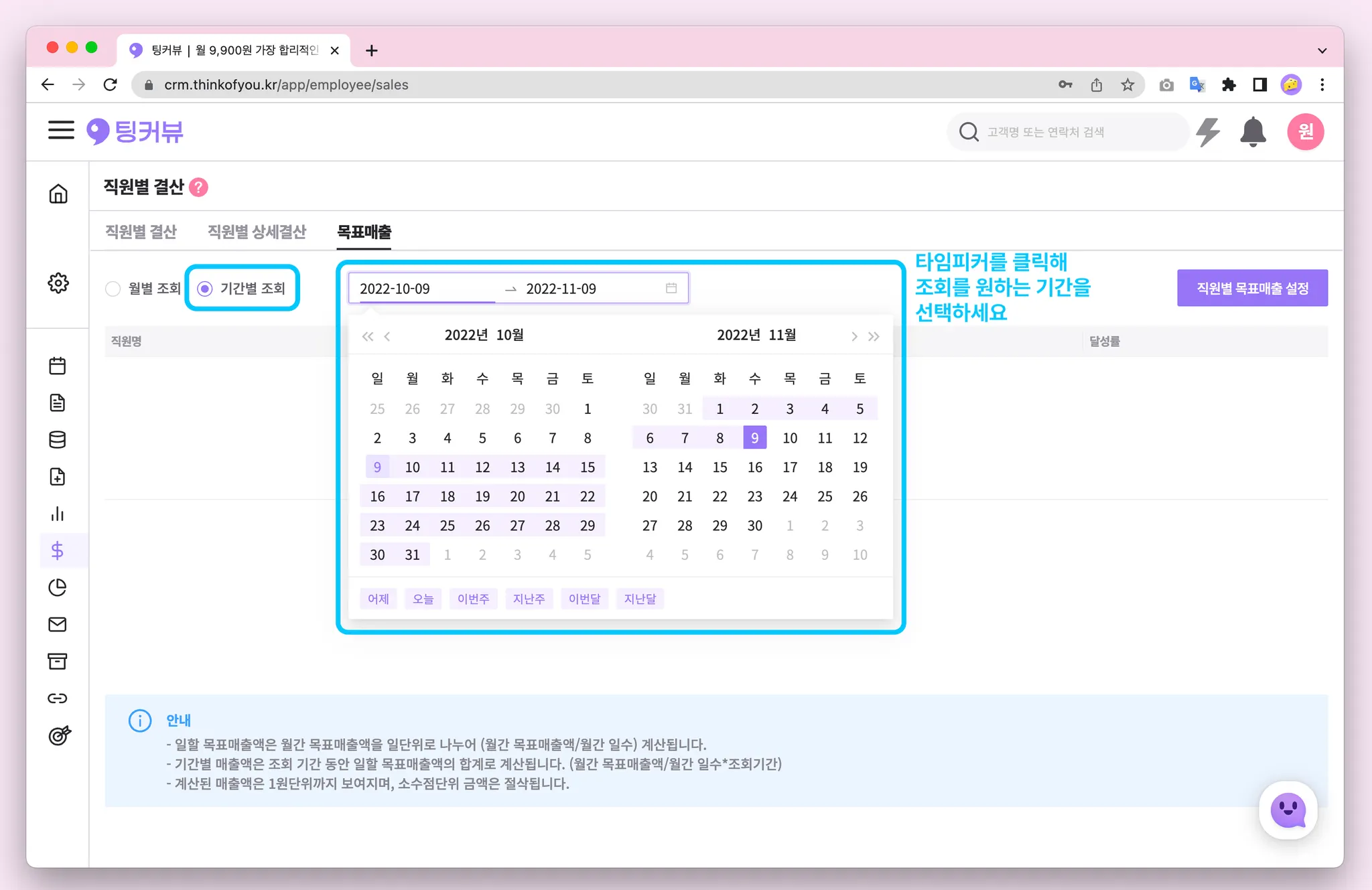Choose the 지난달 preset range
The image size is (1372, 890).
640,599
